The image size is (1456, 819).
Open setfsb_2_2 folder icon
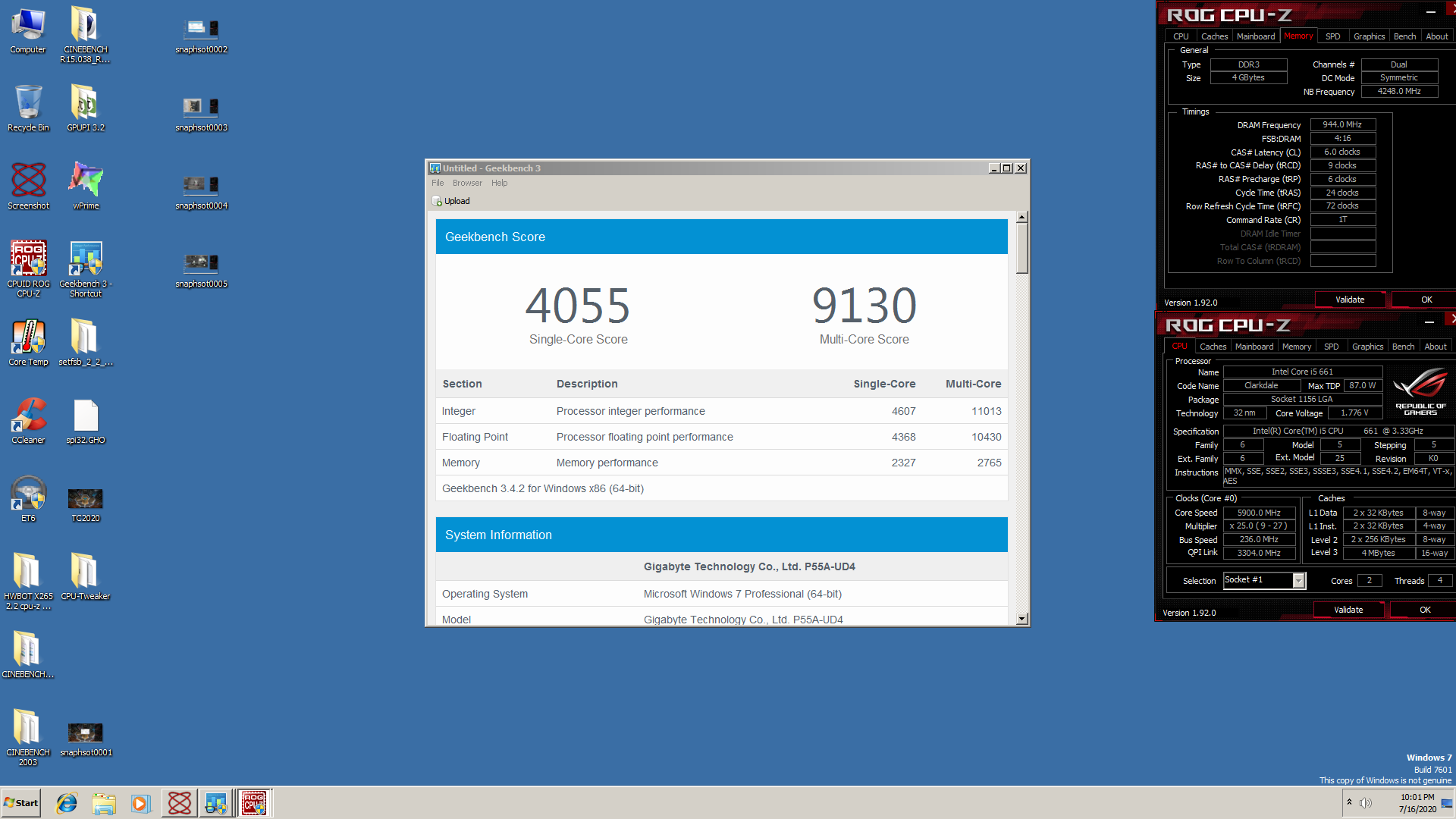(x=86, y=343)
